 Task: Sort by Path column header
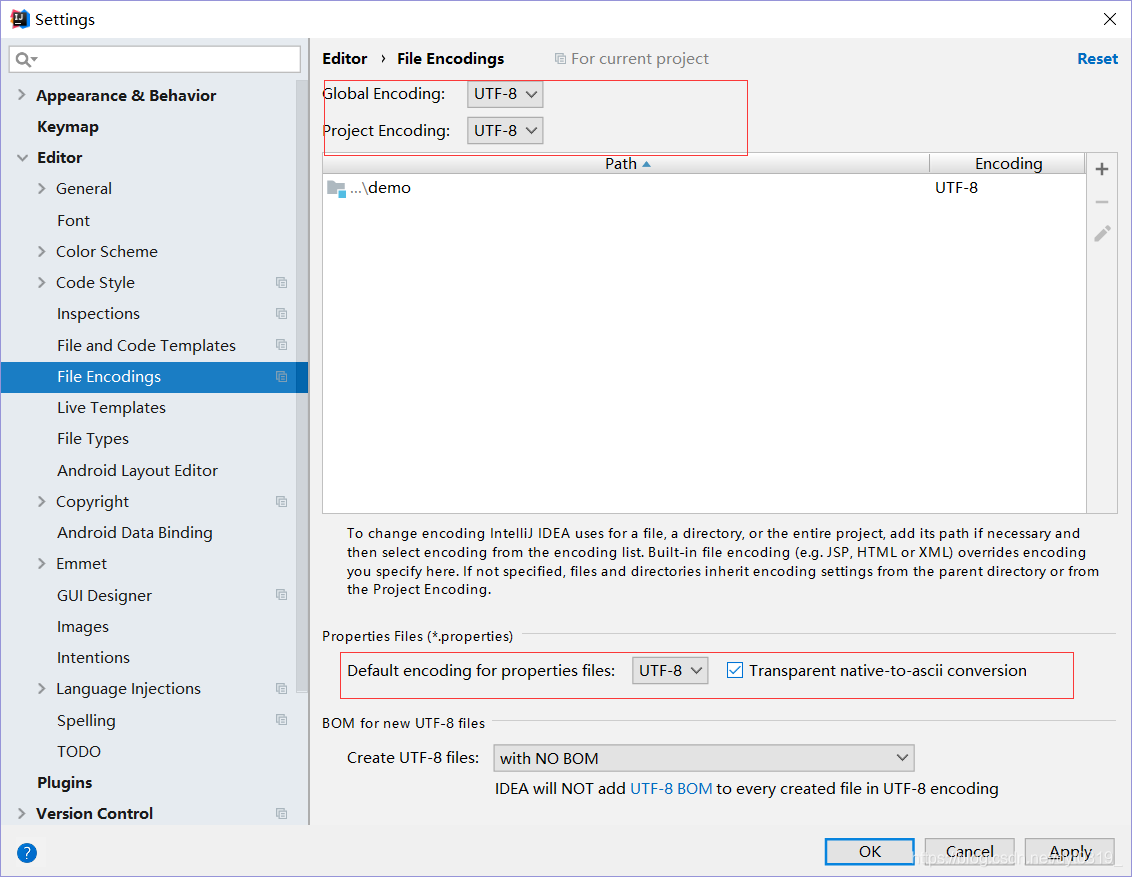pyautogui.click(x=626, y=164)
